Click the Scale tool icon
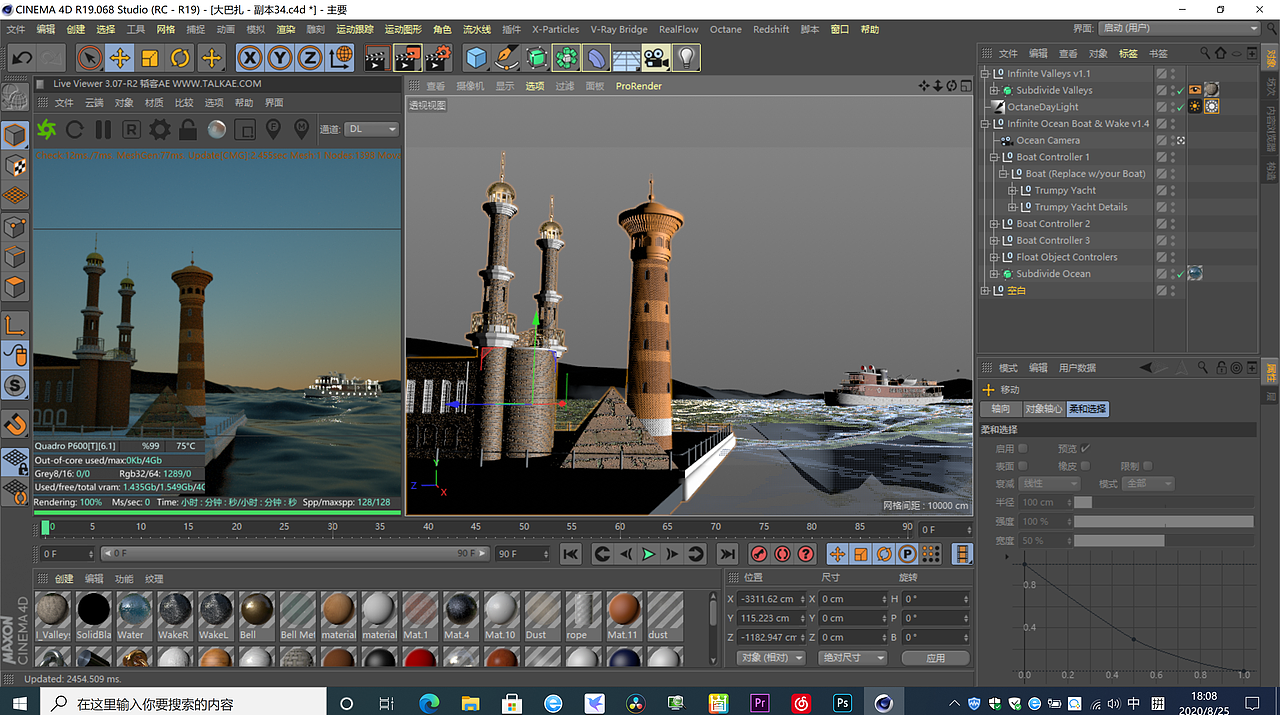This screenshot has width=1280, height=715. tap(150, 58)
